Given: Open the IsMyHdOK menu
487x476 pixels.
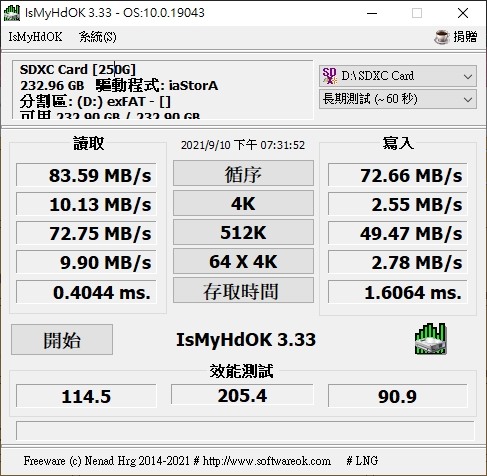Looking at the screenshot, I should [35, 37].
